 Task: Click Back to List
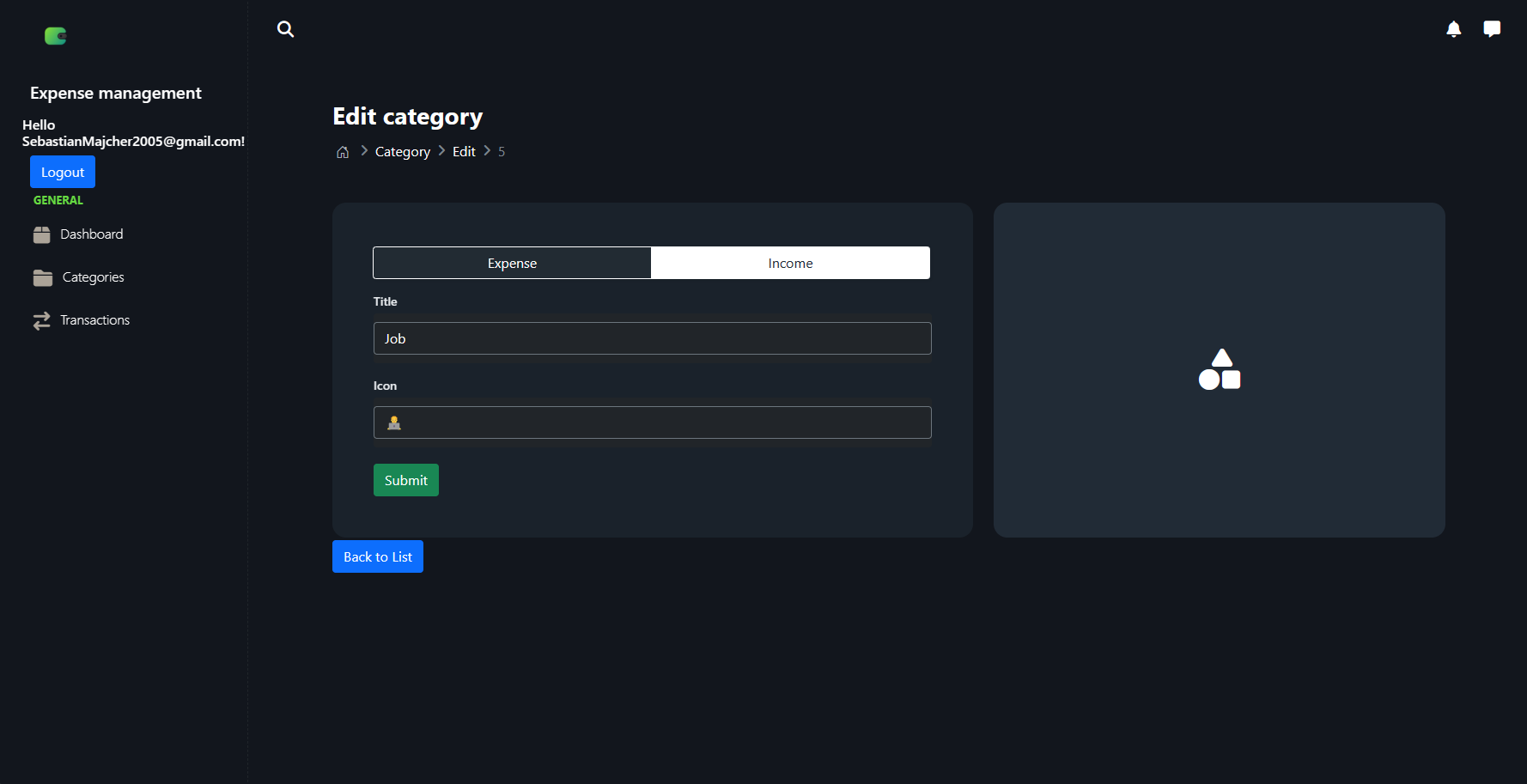pos(377,556)
